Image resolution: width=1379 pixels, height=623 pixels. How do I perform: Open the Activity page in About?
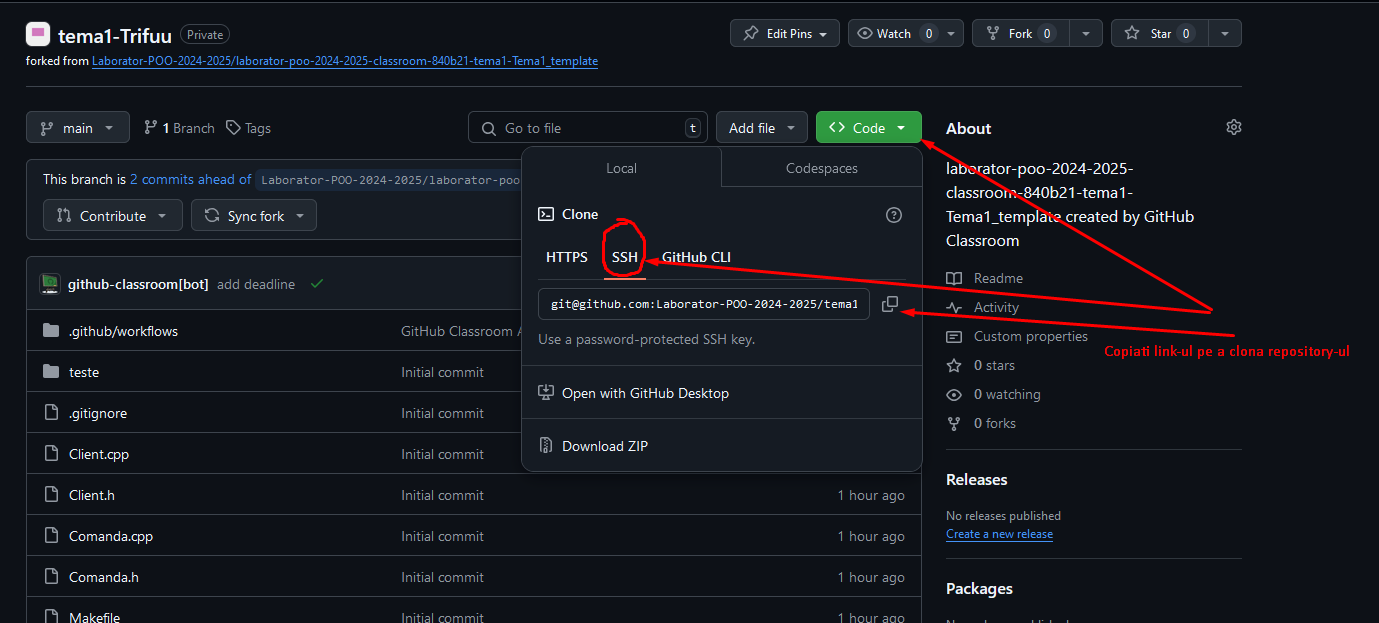pyautogui.click(x=995, y=307)
